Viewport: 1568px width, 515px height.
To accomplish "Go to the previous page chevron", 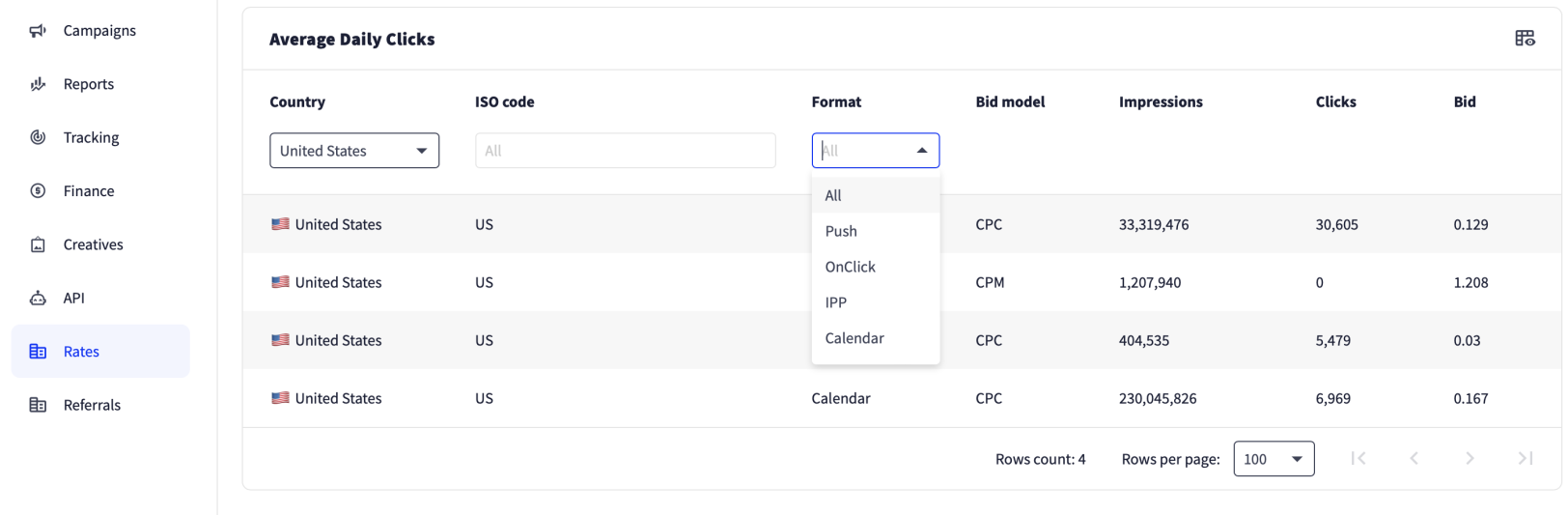I will click(x=1414, y=458).
